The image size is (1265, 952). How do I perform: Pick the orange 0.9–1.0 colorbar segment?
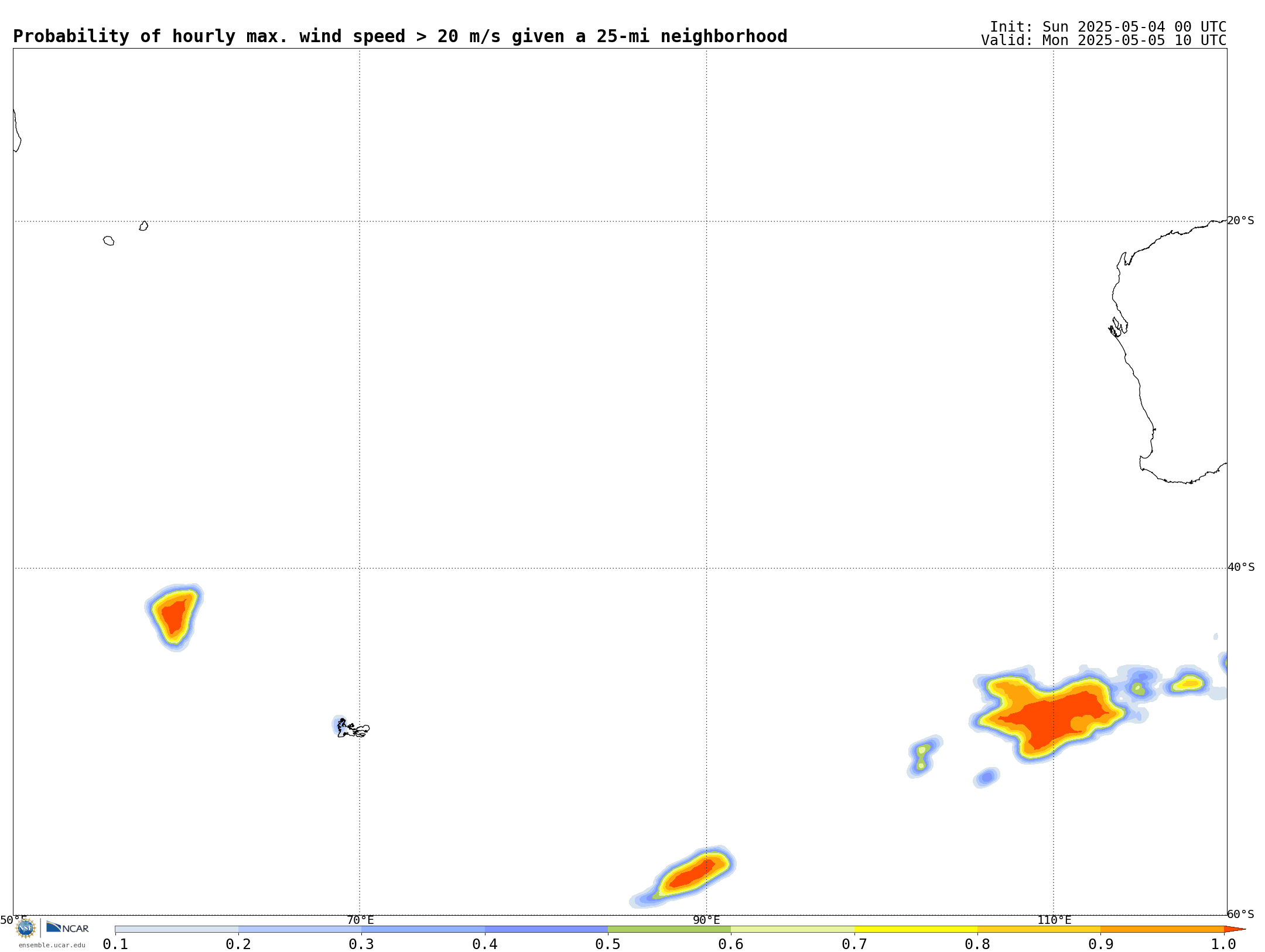click(x=1162, y=929)
